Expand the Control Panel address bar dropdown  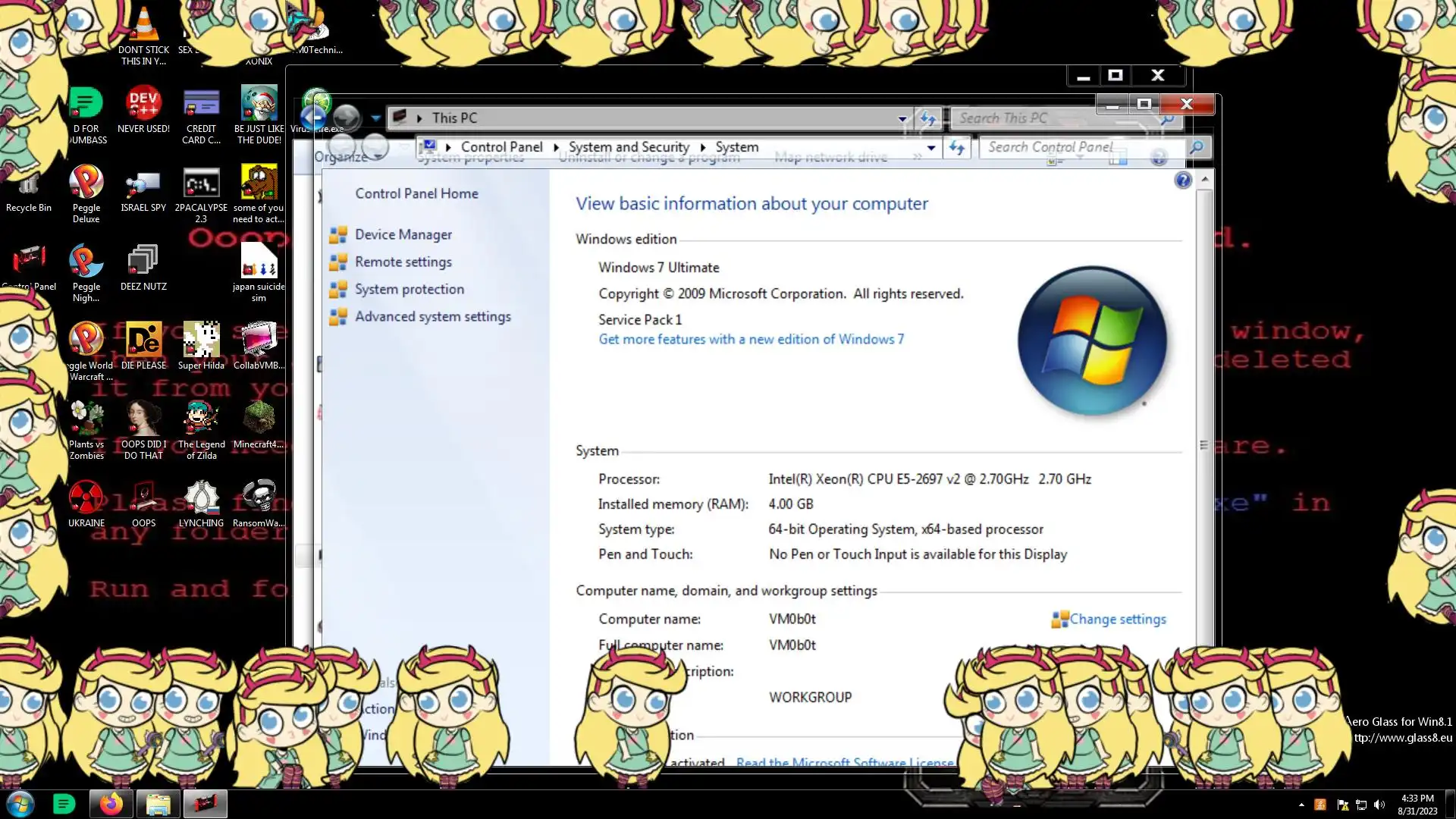tap(930, 148)
